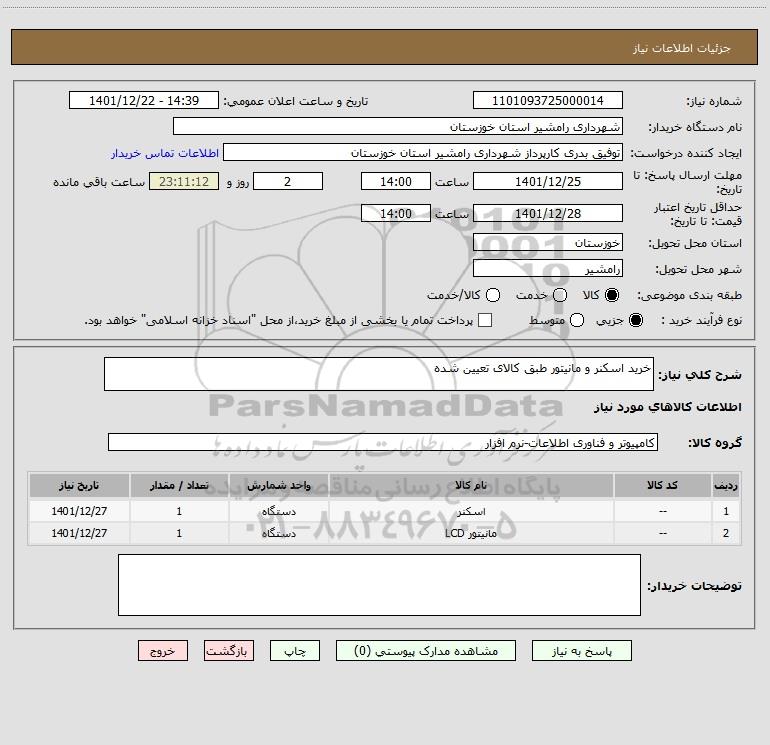
Task: Click the announcement date field 1401/12/22 - 14:39
Action: 144,100
